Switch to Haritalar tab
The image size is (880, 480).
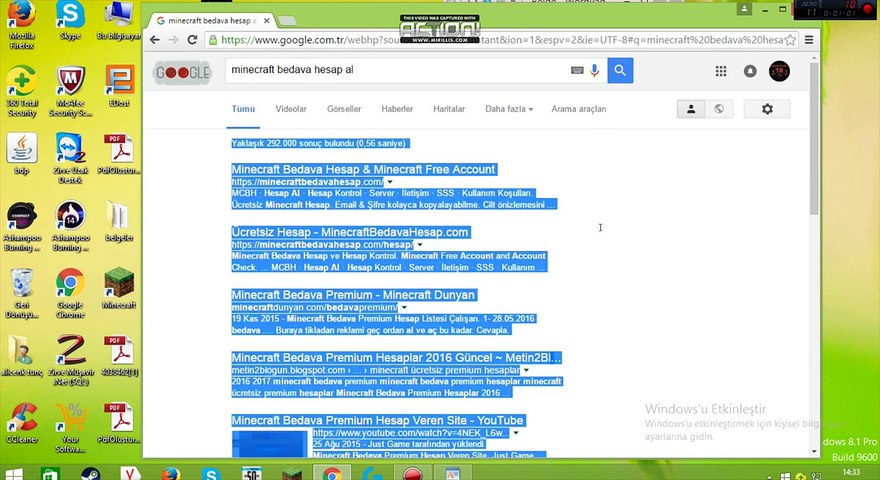pyautogui.click(x=449, y=109)
